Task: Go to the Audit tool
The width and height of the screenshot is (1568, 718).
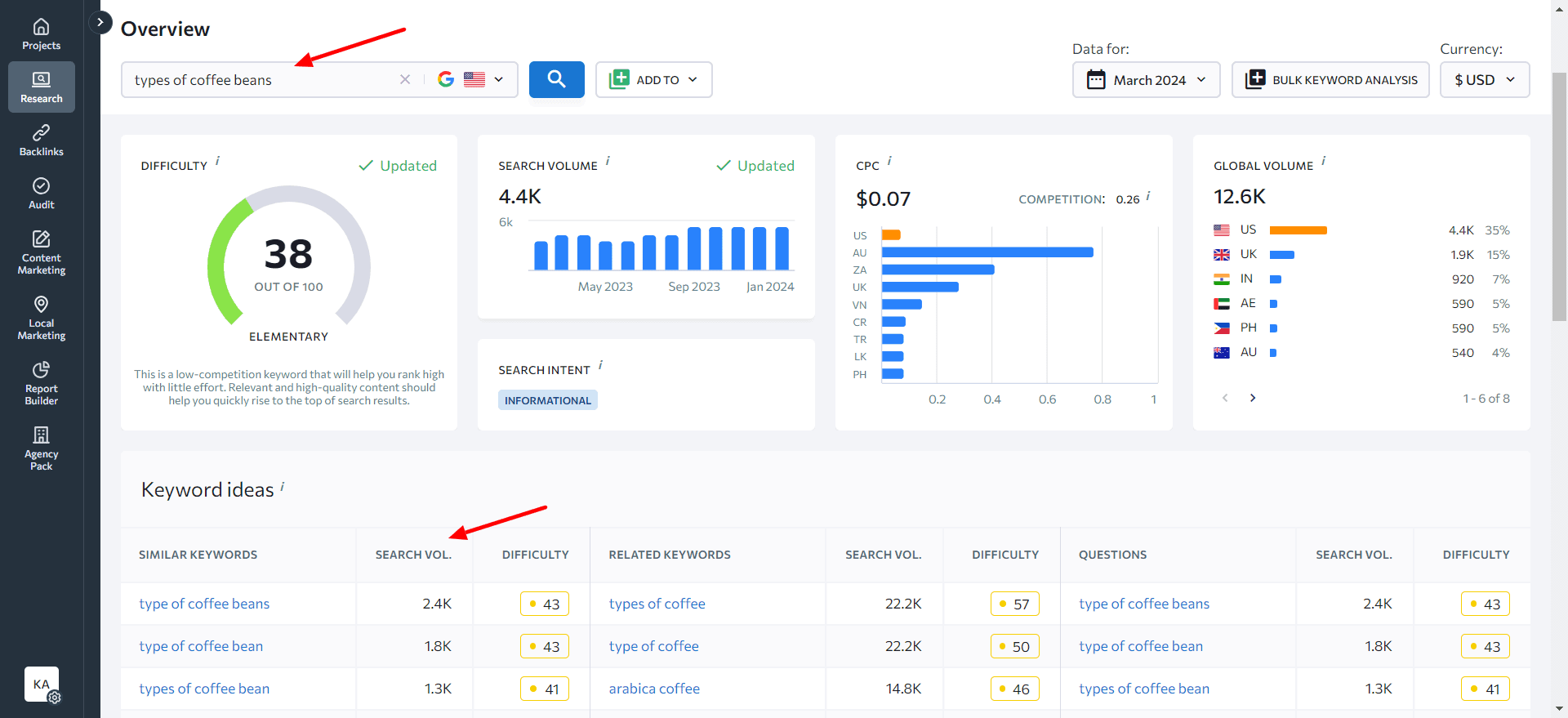Action: (41, 194)
